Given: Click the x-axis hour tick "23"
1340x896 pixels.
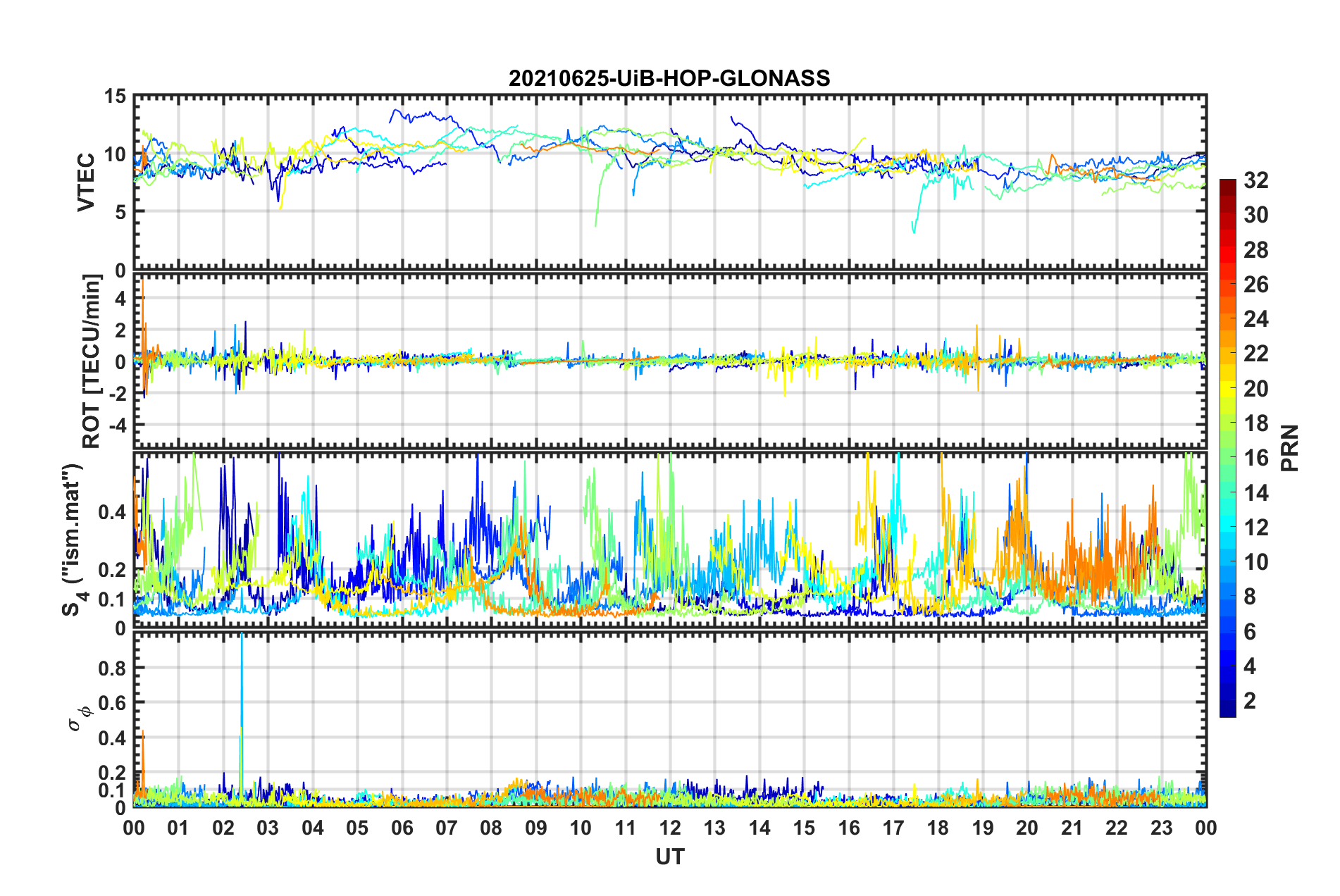Looking at the screenshot, I should coord(1162,828).
